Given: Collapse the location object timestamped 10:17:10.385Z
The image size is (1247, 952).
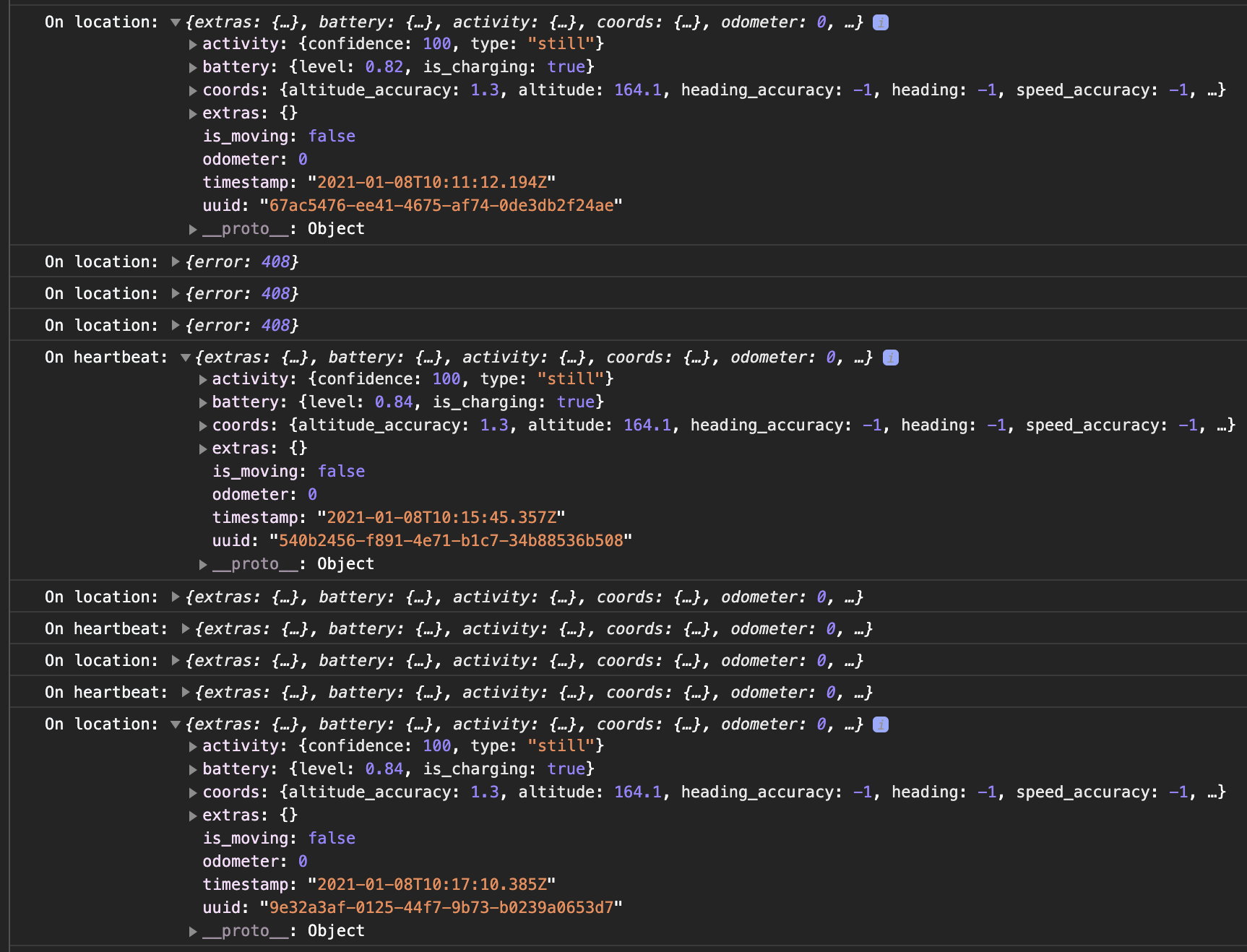Looking at the screenshot, I should coord(175,724).
